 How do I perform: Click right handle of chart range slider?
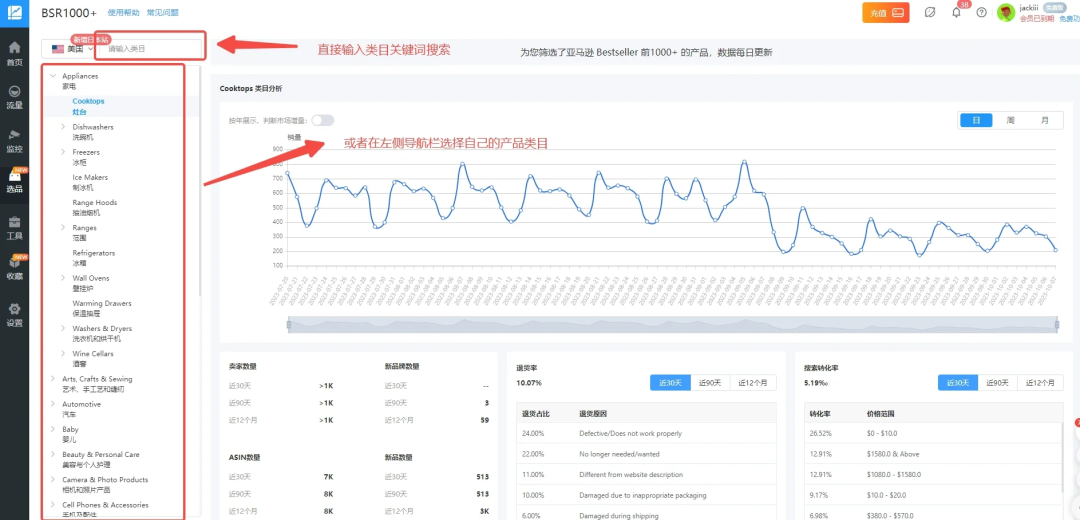tap(1057, 324)
